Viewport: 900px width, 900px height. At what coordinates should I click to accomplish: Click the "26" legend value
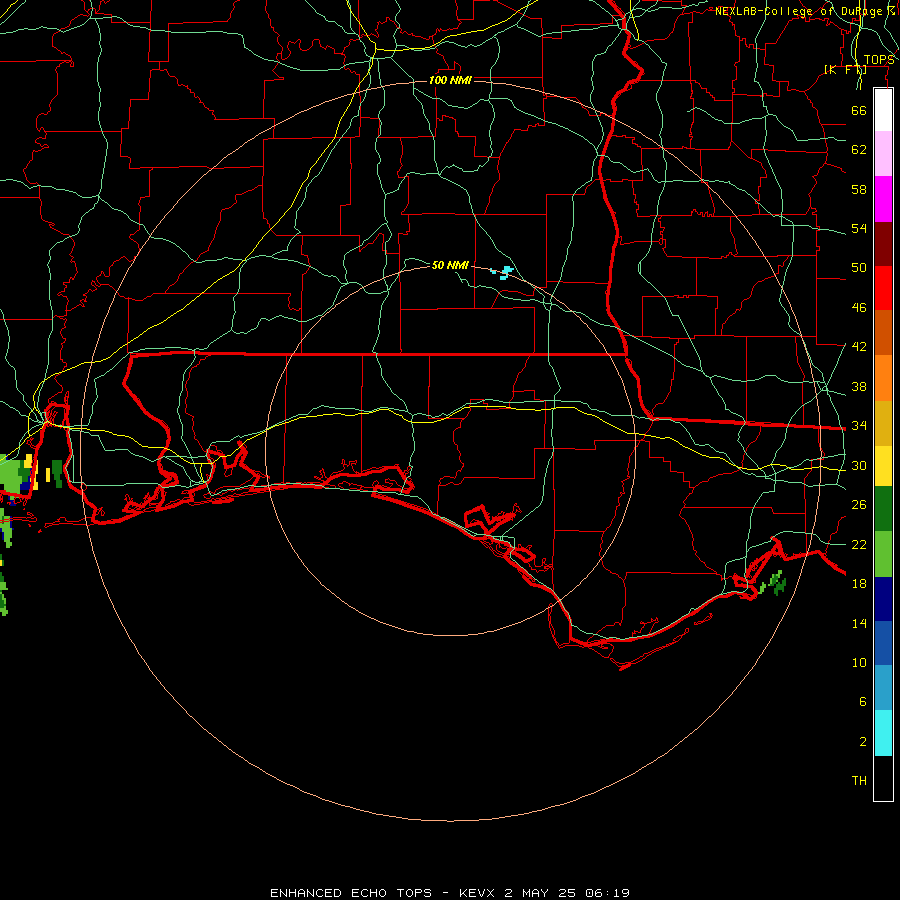click(x=859, y=505)
